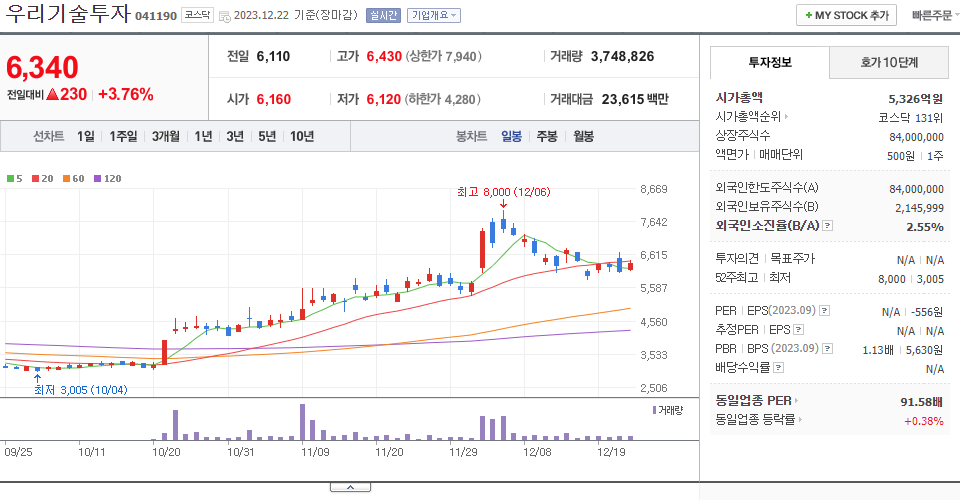Click the red 20-day moving average swatch
Screen dimensions: 960x500
pos(36,179)
